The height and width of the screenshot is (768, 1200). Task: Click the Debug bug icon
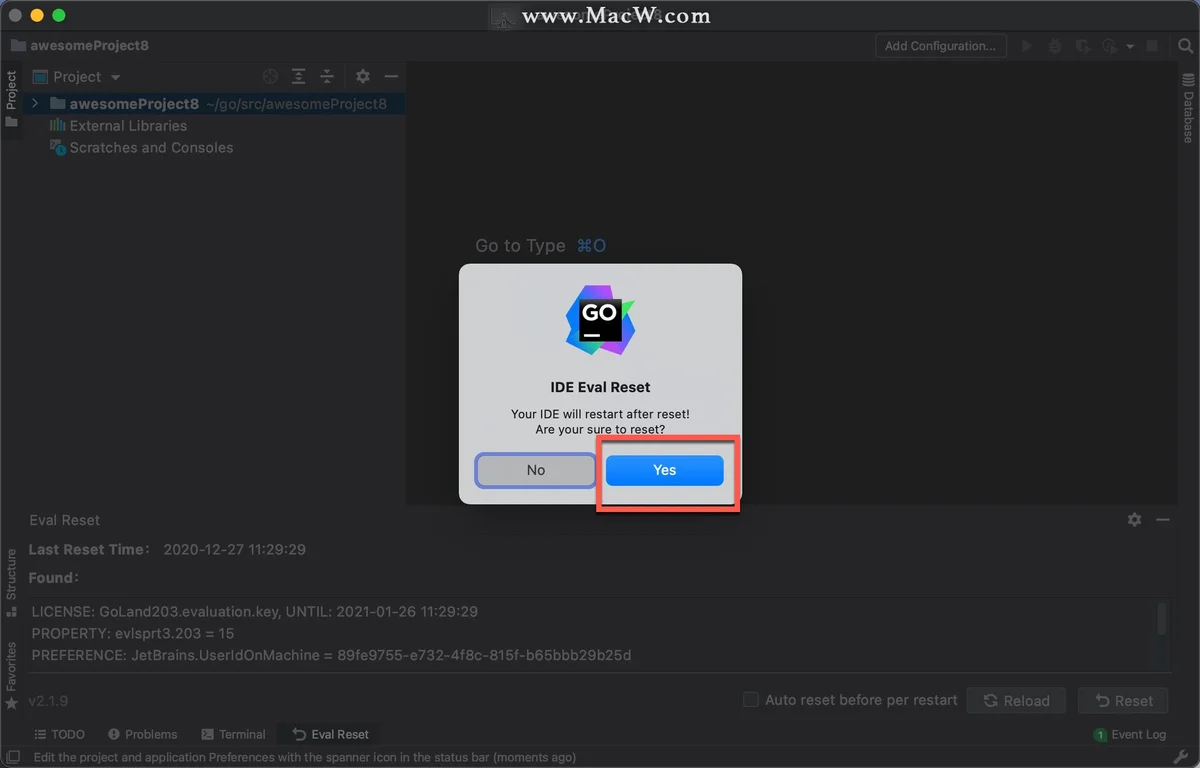pyautogui.click(x=1055, y=46)
